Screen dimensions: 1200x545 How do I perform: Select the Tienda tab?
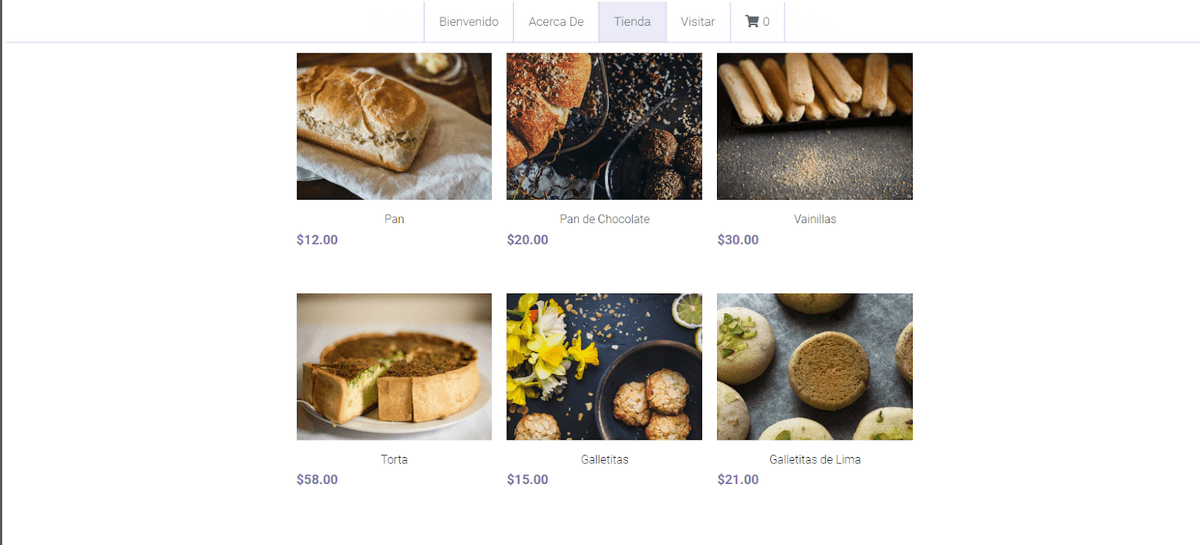632,22
